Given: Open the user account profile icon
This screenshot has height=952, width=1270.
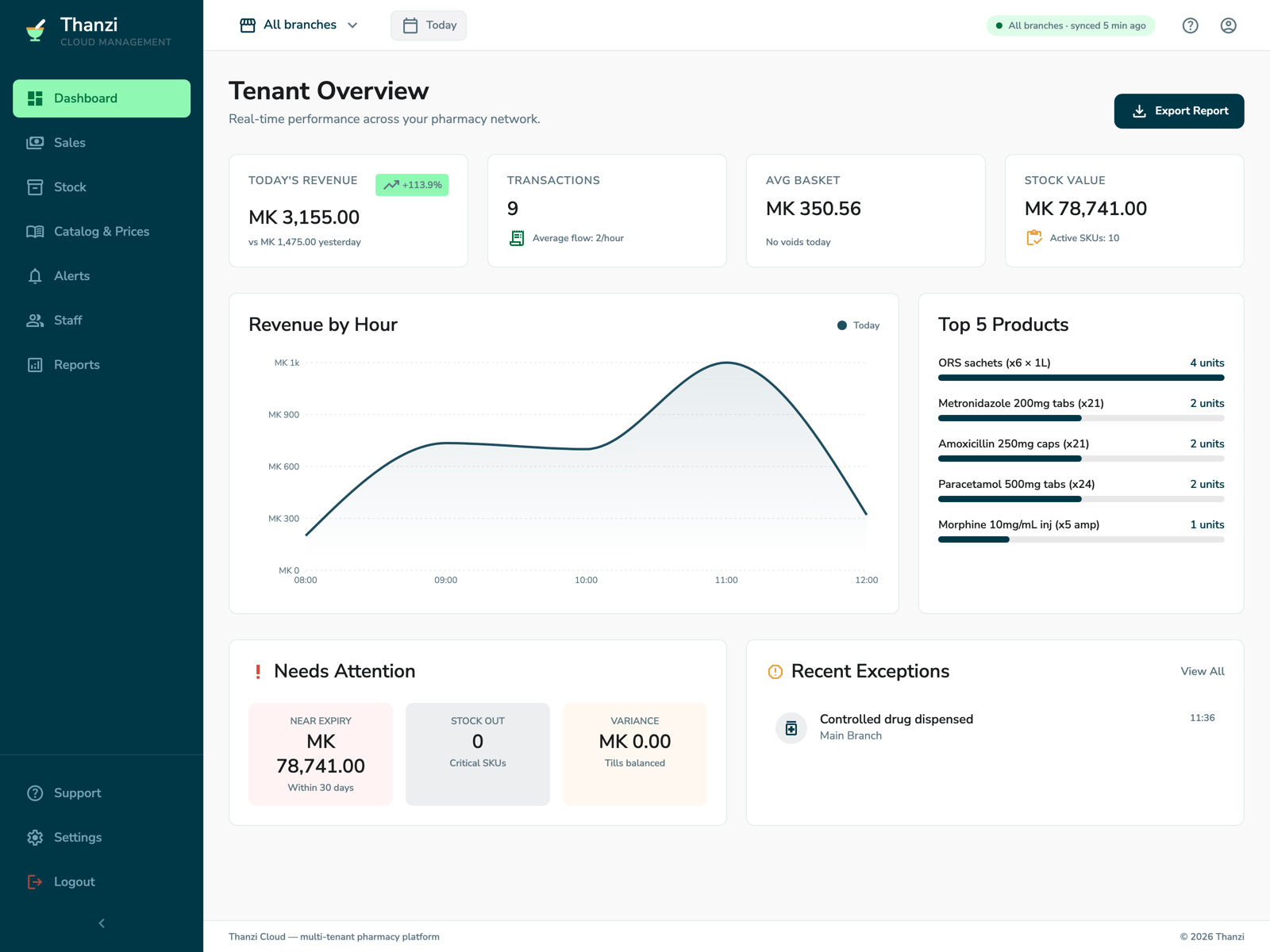Looking at the screenshot, I should click(1228, 25).
